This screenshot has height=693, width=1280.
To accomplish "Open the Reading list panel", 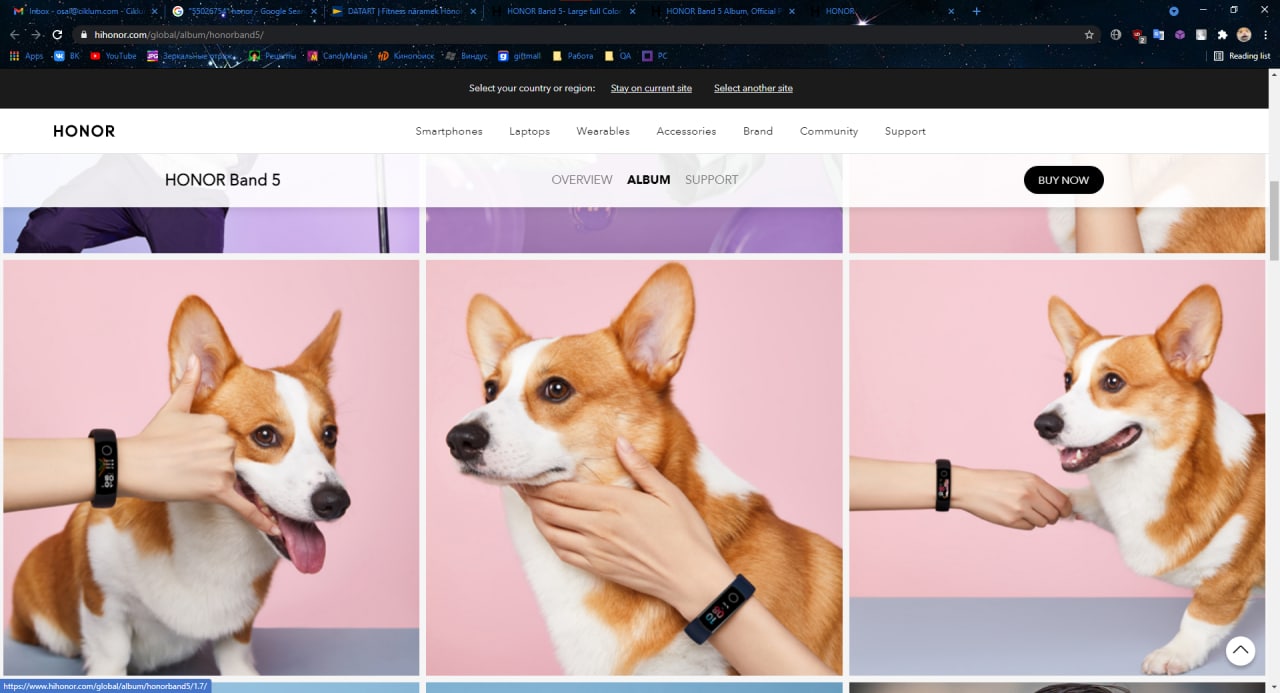I will tap(1242, 56).
